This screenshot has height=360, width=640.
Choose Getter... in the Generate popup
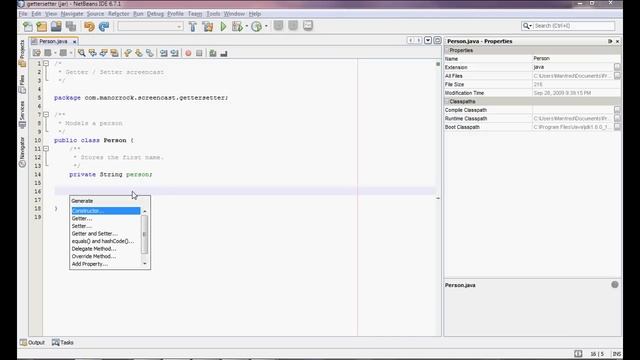coord(106,218)
